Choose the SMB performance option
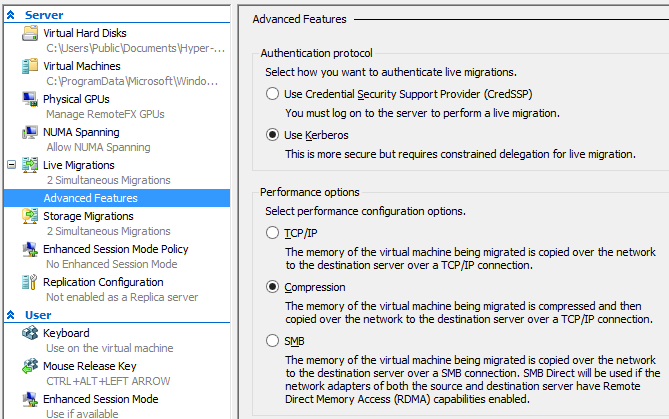This screenshot has width=669, height=419. [x=272, y=341]
